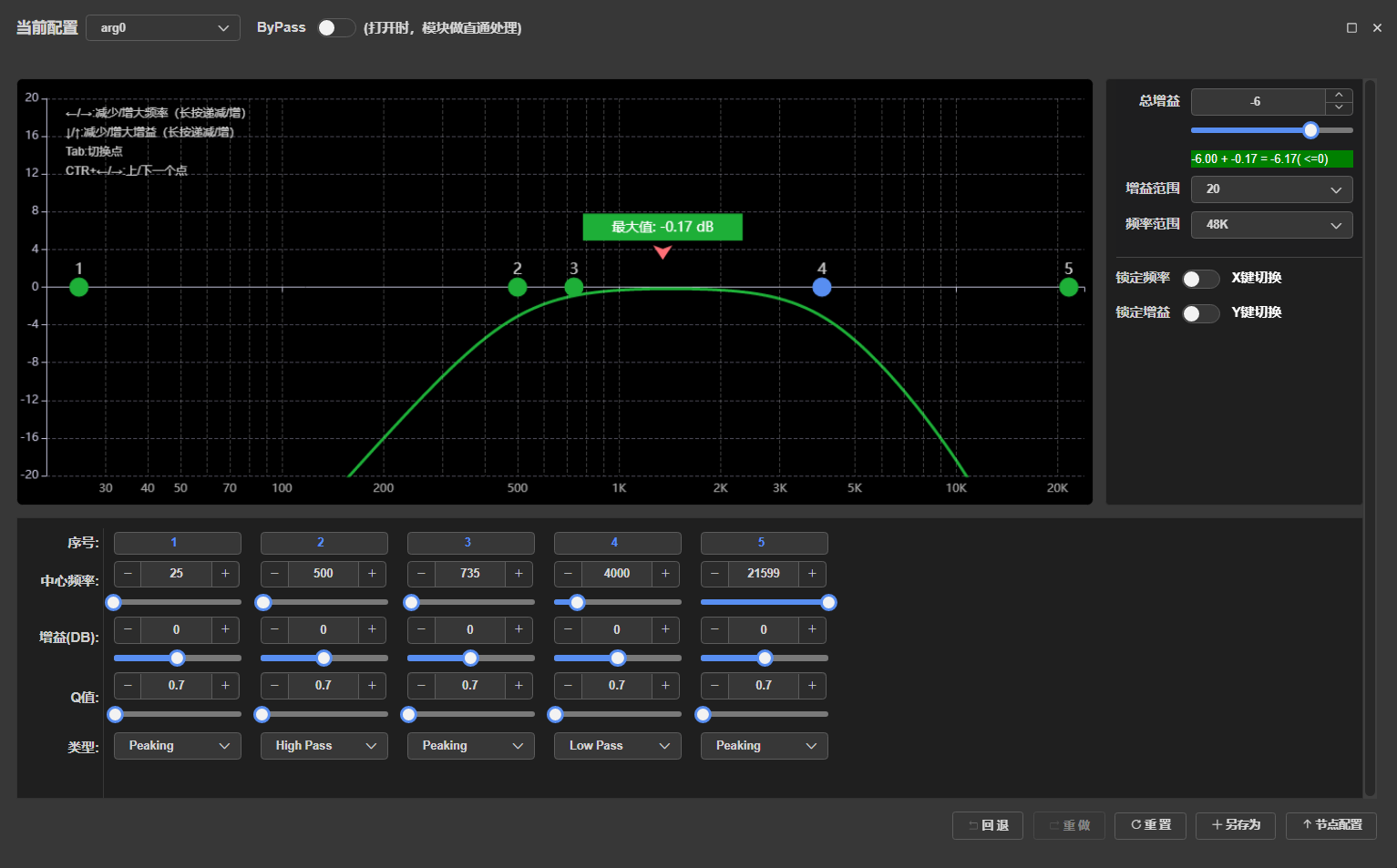Open band 1 type dropdown showing Peaking
The width and height of the screenshot is (1397, 868).
click(178, 746)
